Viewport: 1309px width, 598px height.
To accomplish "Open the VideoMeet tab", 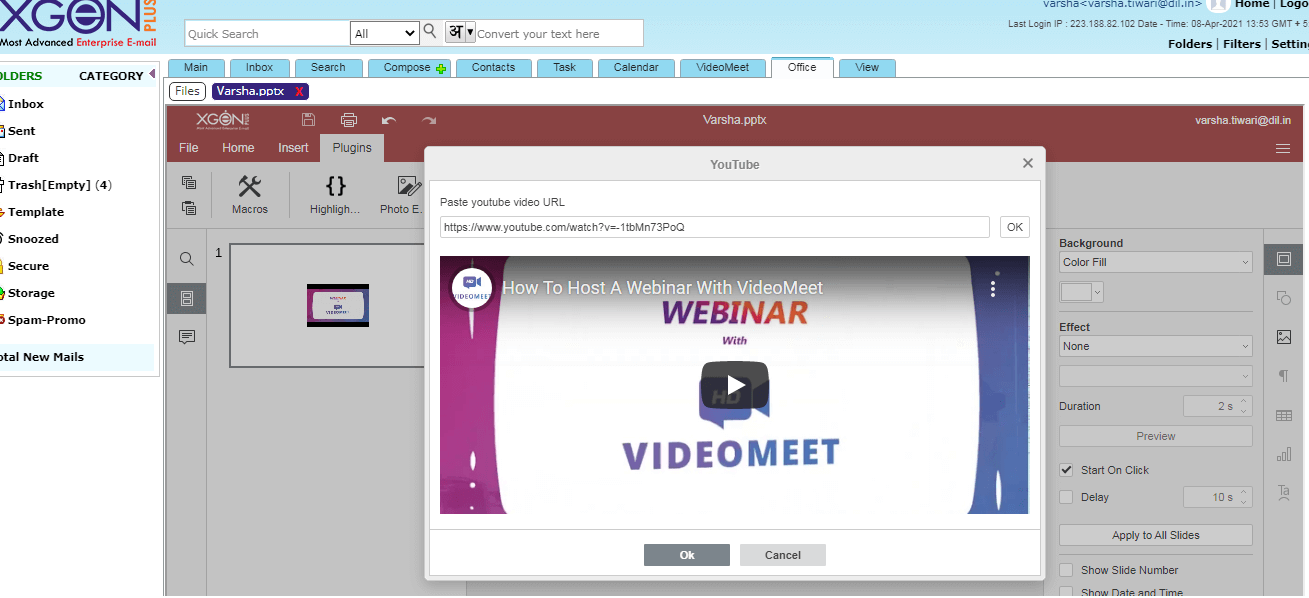I will click(722, 68).
